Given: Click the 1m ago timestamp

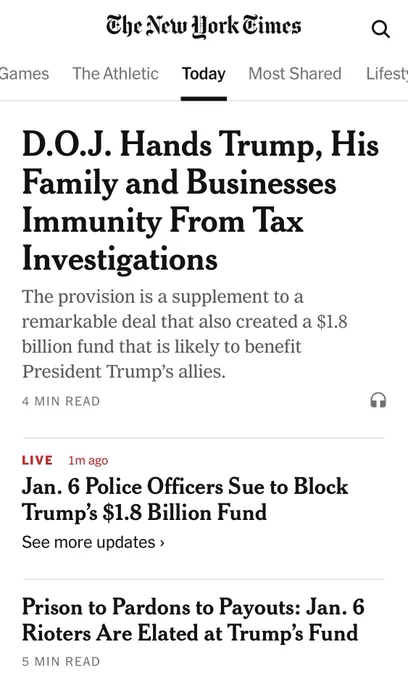Looking at the screenshot, I should [x=88, y=460].
